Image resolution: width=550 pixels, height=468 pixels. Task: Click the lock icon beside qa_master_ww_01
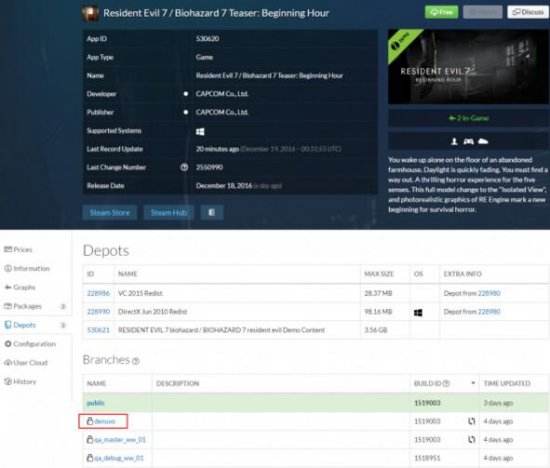[90, 440]
